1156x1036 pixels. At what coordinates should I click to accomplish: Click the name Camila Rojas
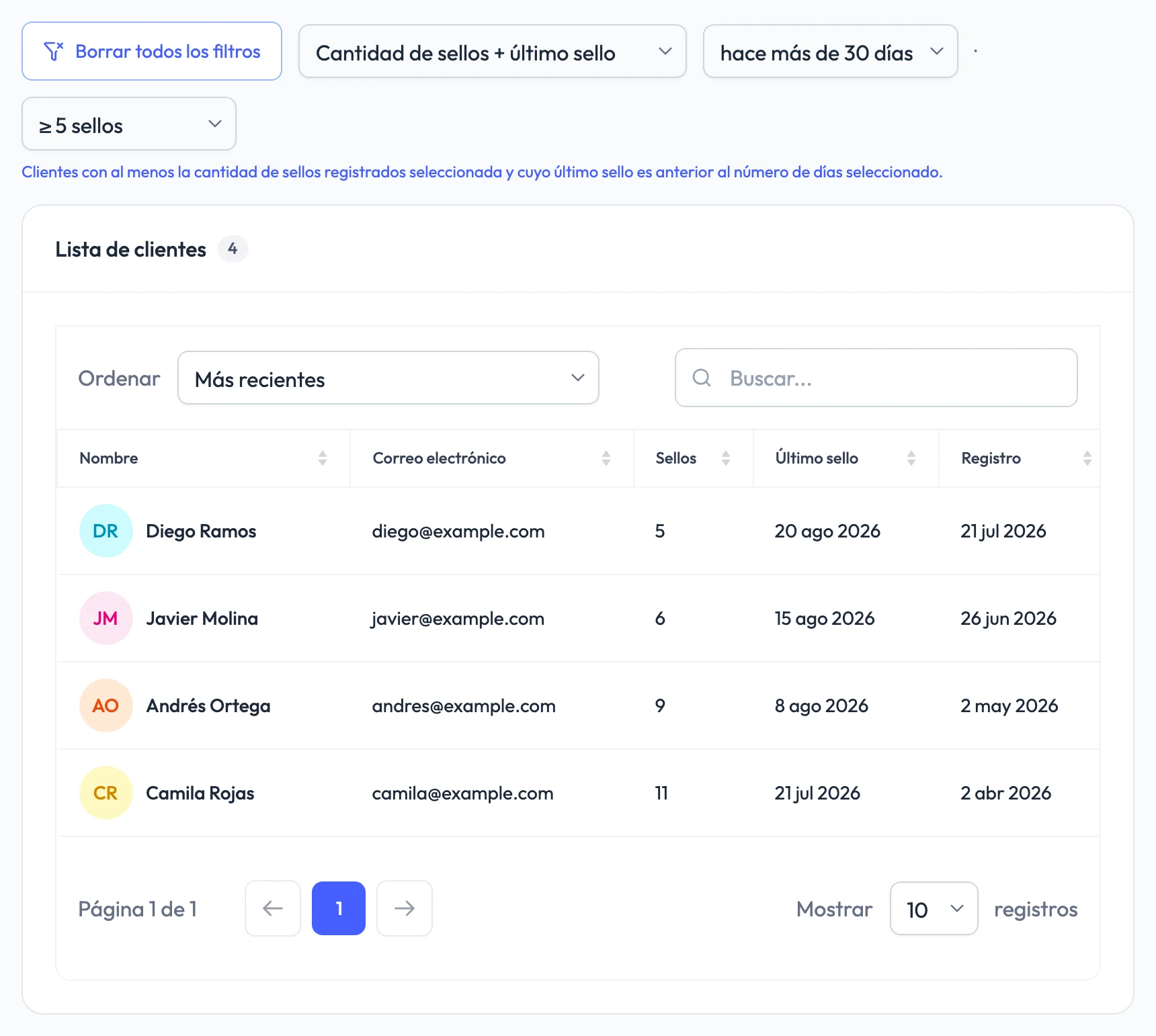[x=200, y=793]
